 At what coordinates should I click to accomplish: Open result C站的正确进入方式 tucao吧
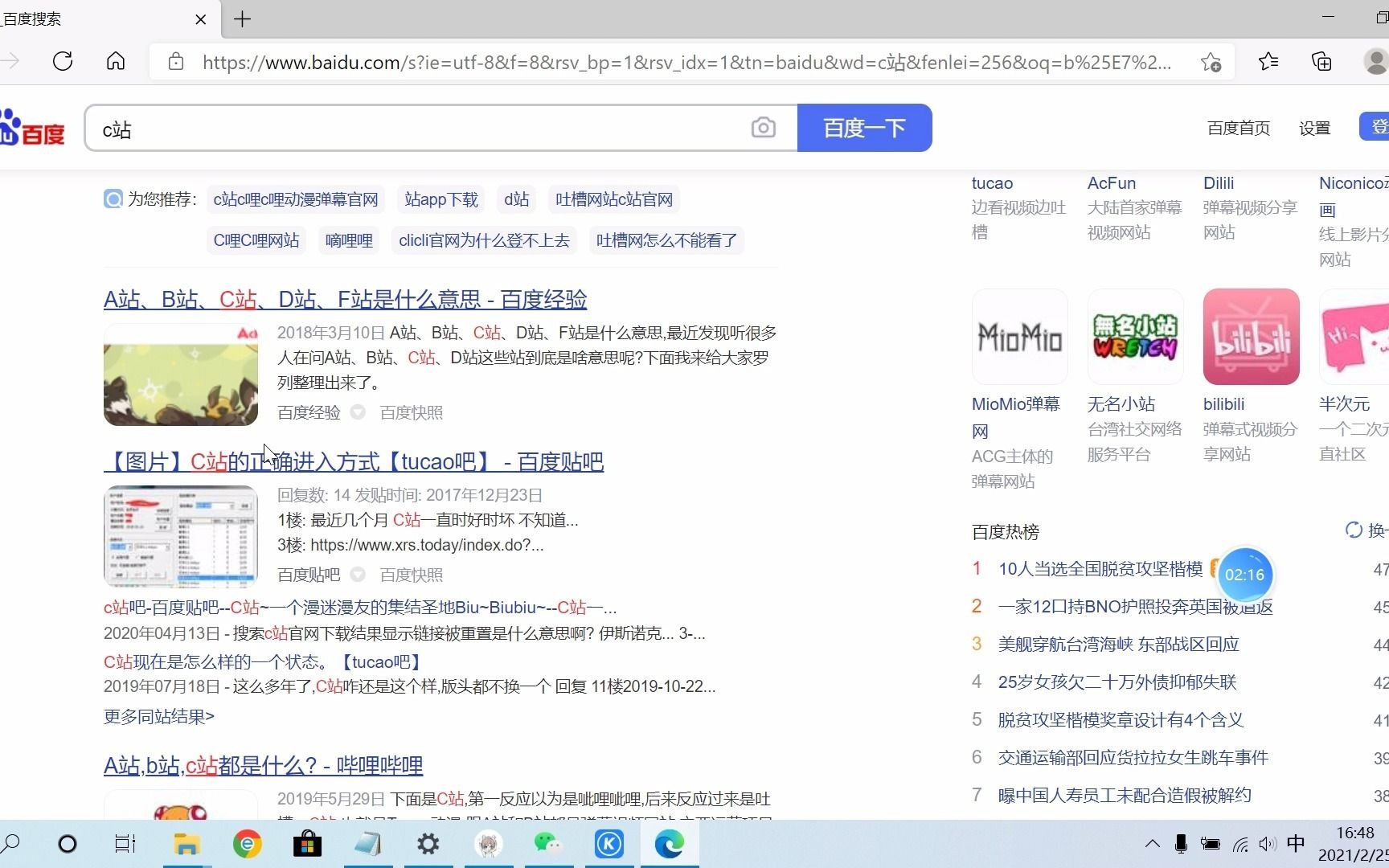pyautogui.click(x=354, y=461)
